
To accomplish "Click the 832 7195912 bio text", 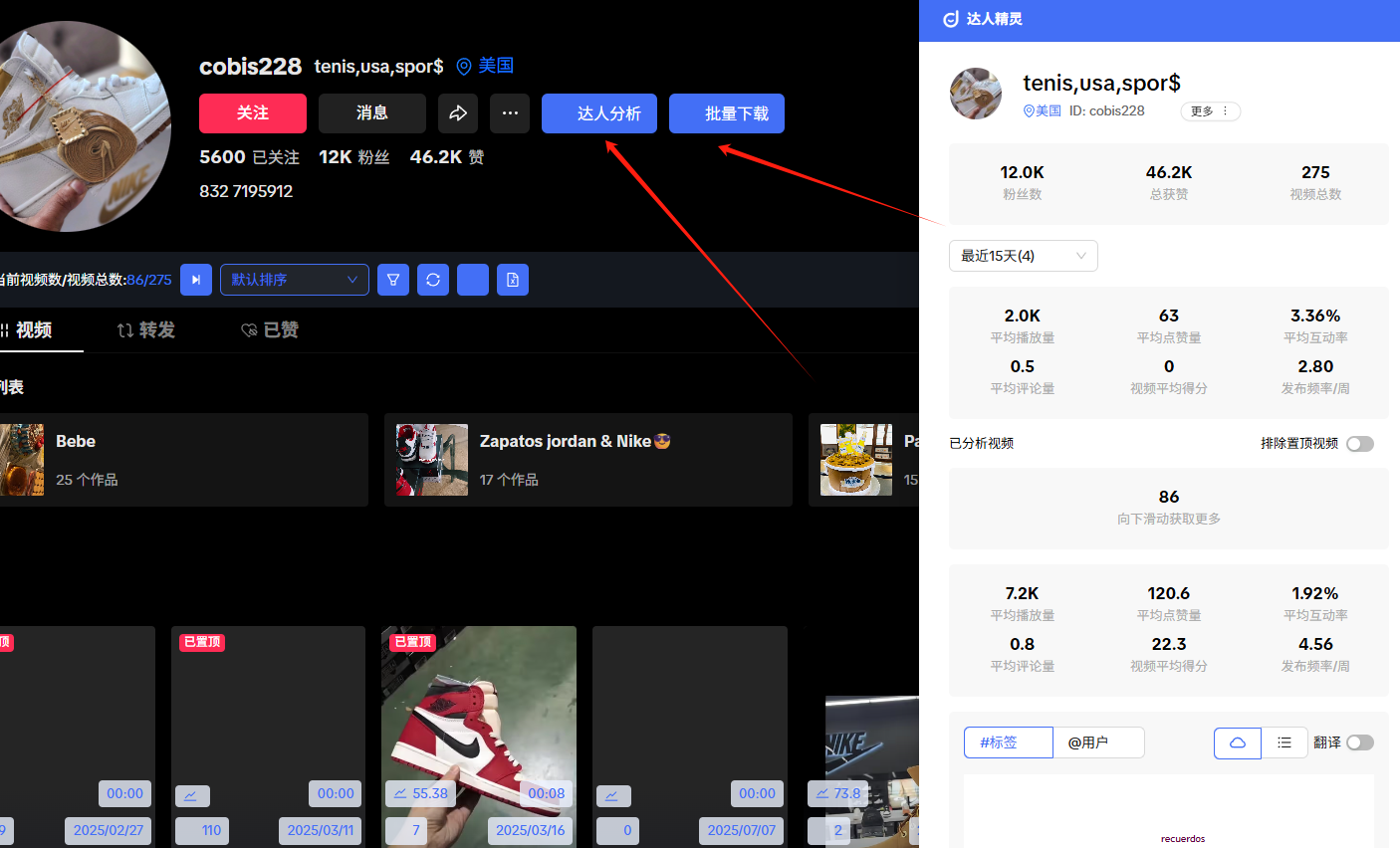I will 246,191.
